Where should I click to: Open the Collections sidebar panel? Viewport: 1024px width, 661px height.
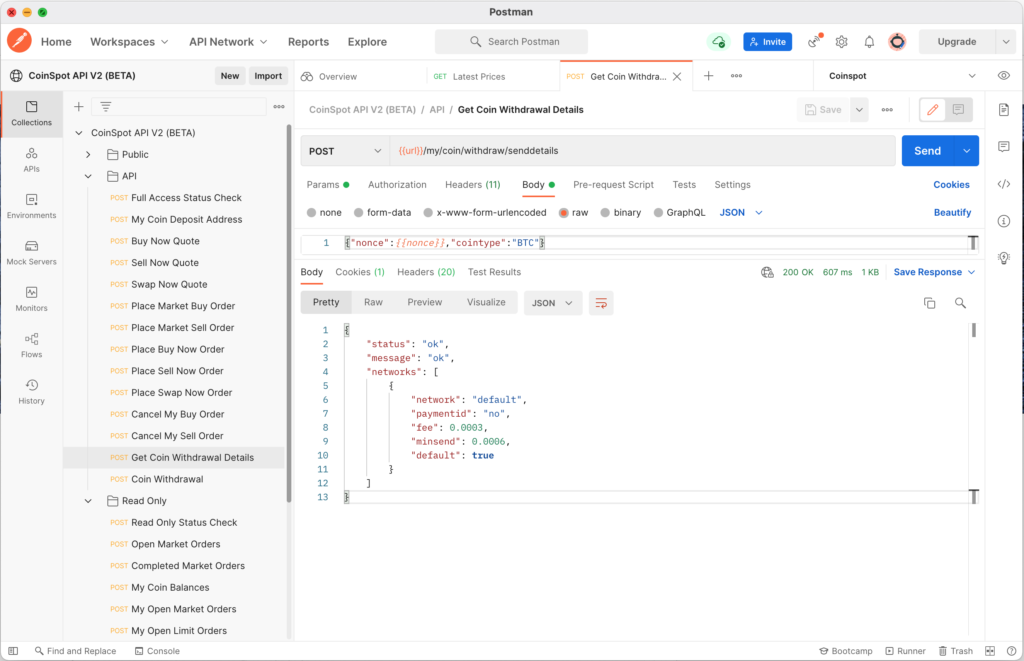(31, 113)
